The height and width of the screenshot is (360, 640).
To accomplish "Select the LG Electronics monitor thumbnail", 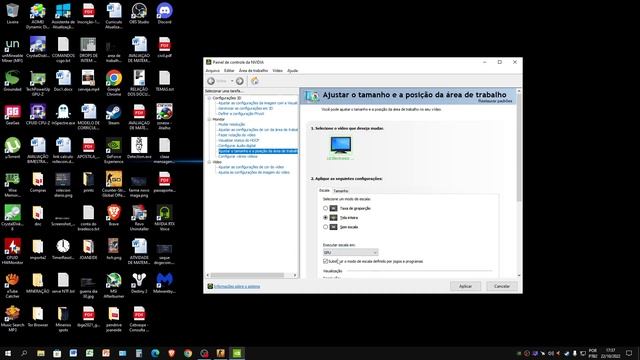I will [340, 148].
